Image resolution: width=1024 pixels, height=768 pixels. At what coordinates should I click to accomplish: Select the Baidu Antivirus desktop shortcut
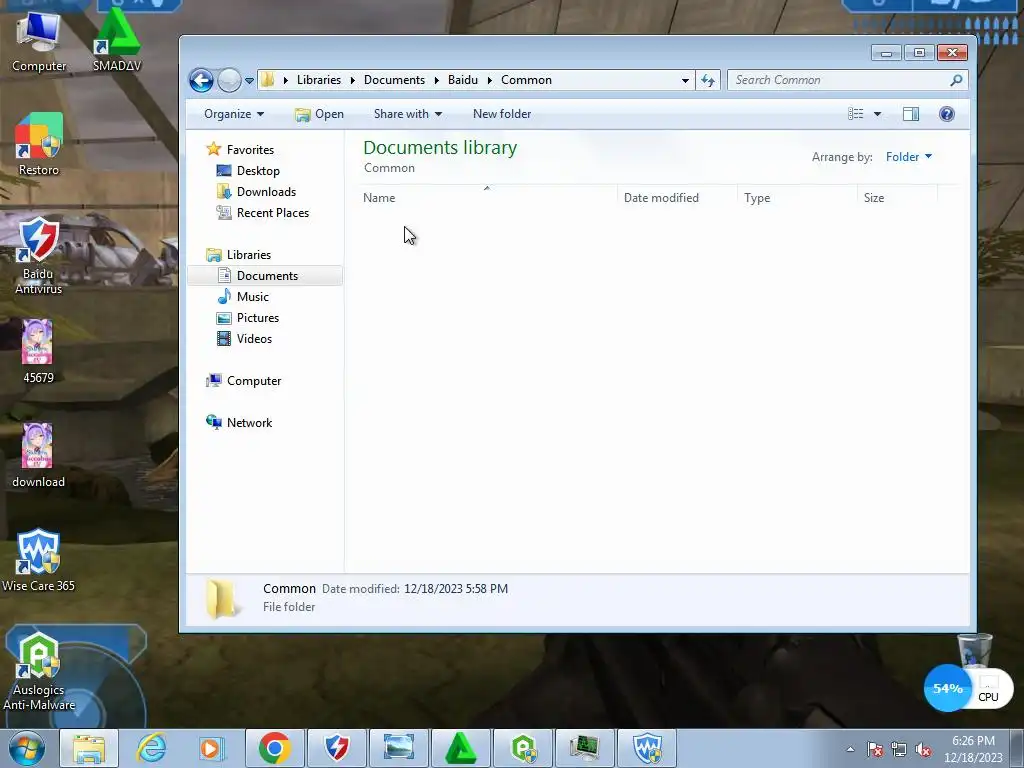click(39, 256)
